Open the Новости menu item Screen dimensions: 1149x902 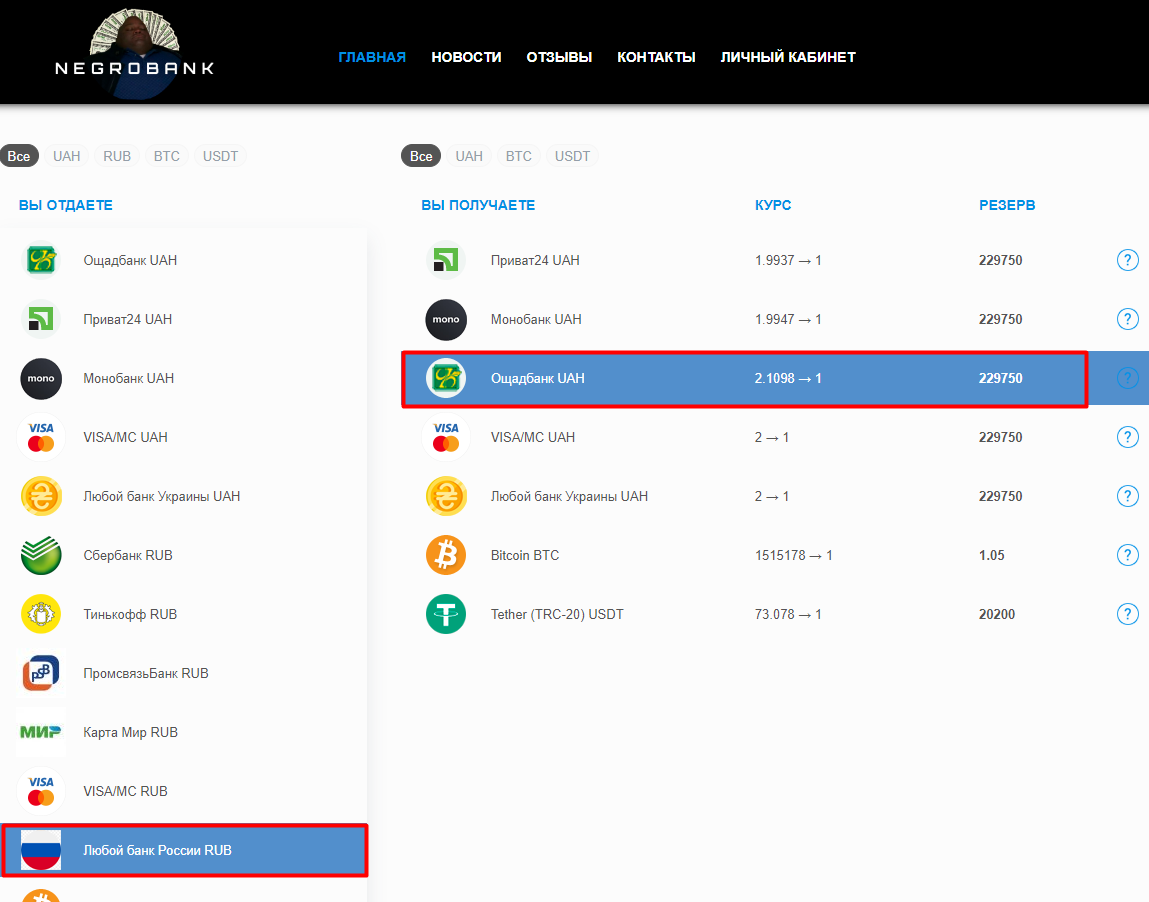pyautogui.click(x=466, y=57)
